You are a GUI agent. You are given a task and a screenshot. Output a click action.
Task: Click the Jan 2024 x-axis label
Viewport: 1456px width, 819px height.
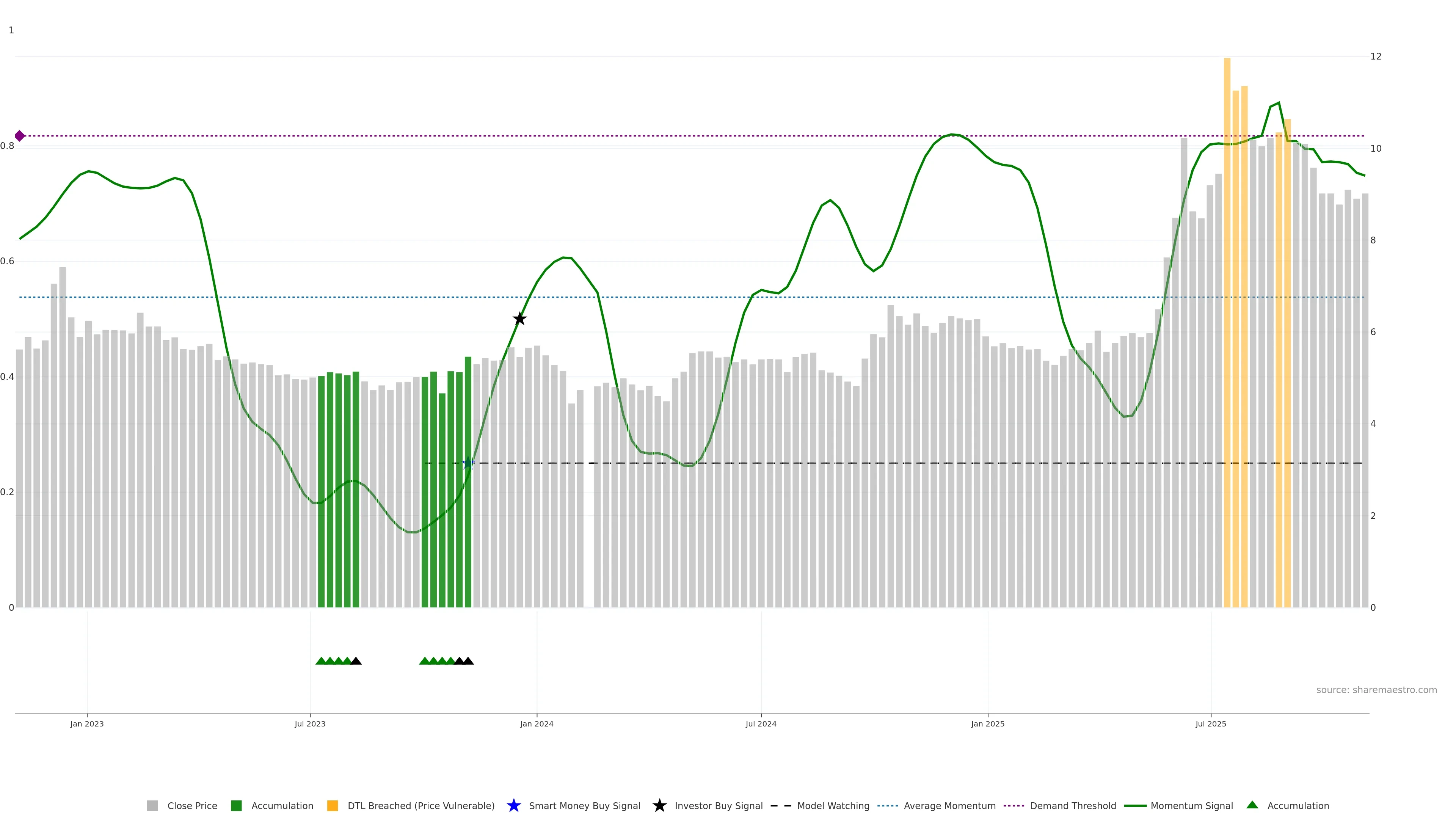[537, 723]
